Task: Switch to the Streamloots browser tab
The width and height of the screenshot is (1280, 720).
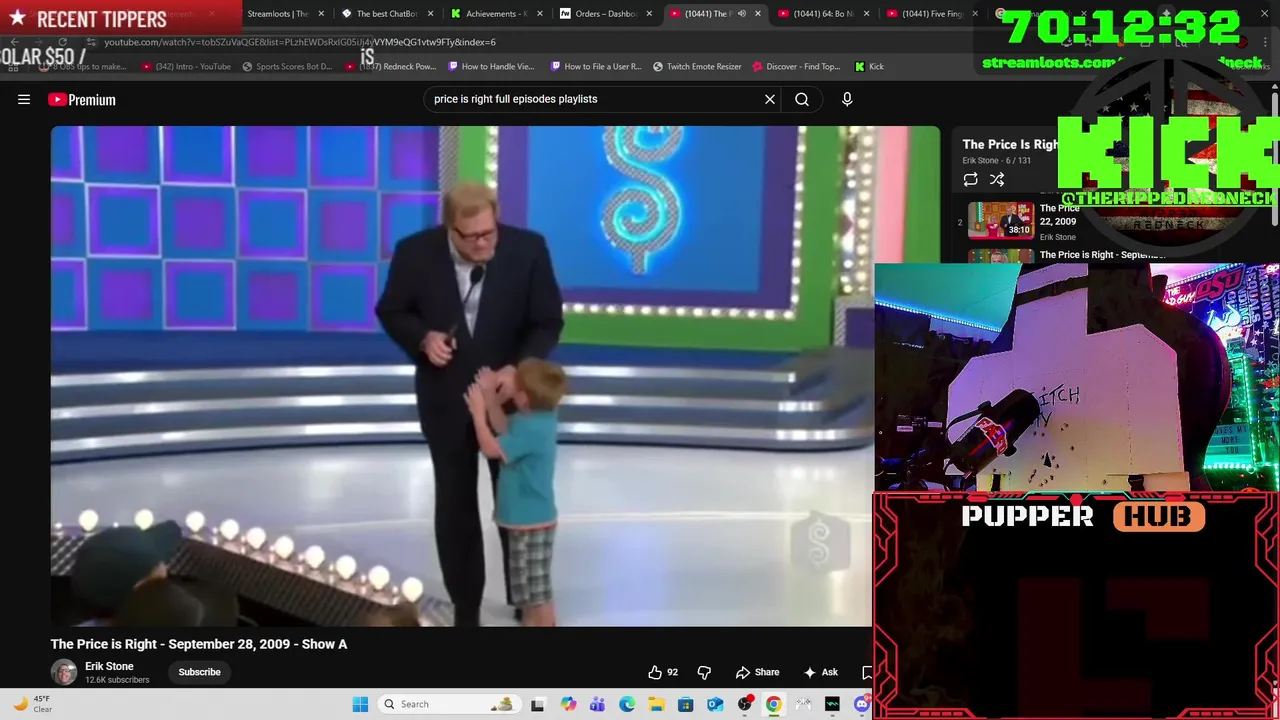Action: pyautogui.click(x=277, y=14)
